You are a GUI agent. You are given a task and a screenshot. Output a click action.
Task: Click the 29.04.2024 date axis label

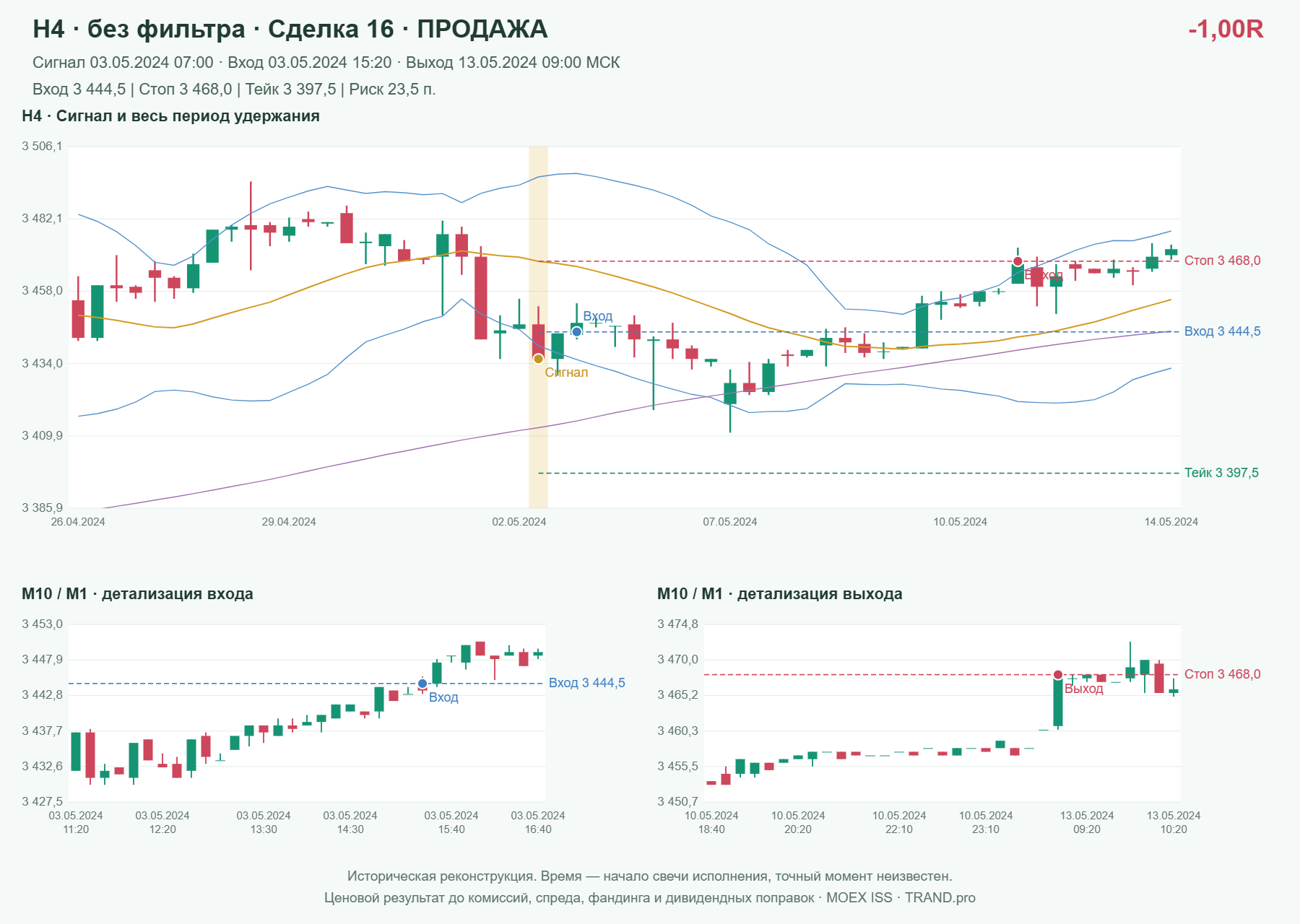click(x=289, y=522)
